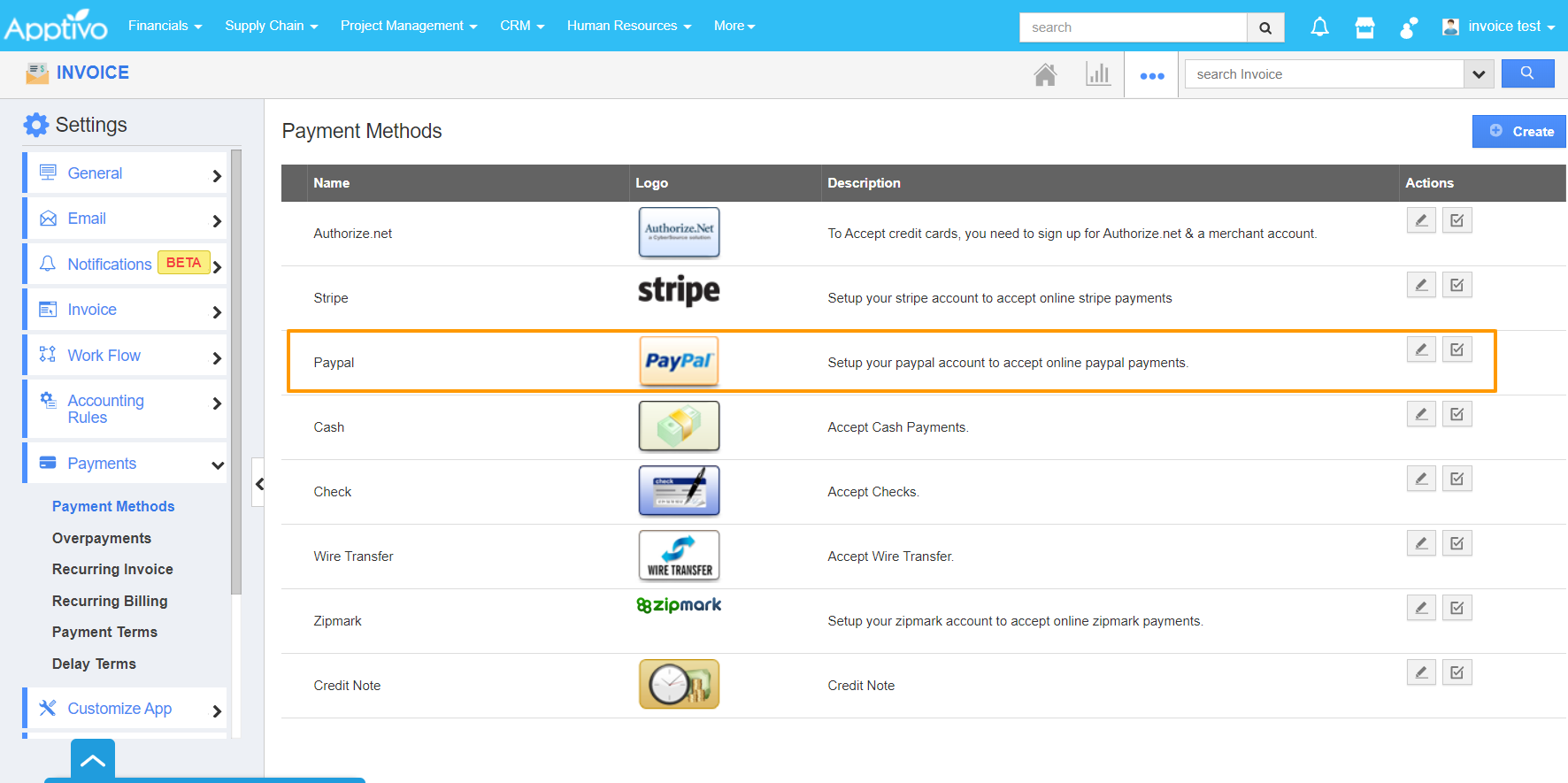Click the Stripe logo image
1568x783 pixels.
679,290
